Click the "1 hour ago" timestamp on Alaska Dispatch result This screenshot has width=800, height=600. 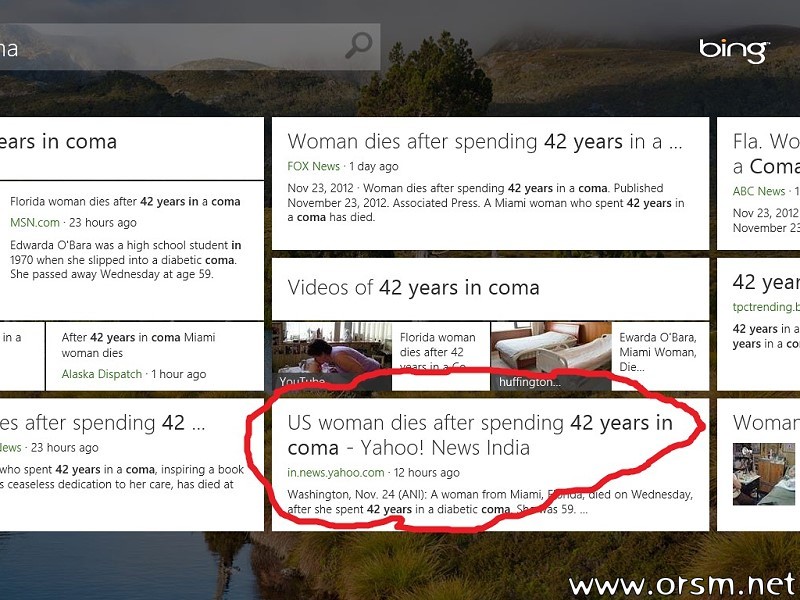coord(179,374)
